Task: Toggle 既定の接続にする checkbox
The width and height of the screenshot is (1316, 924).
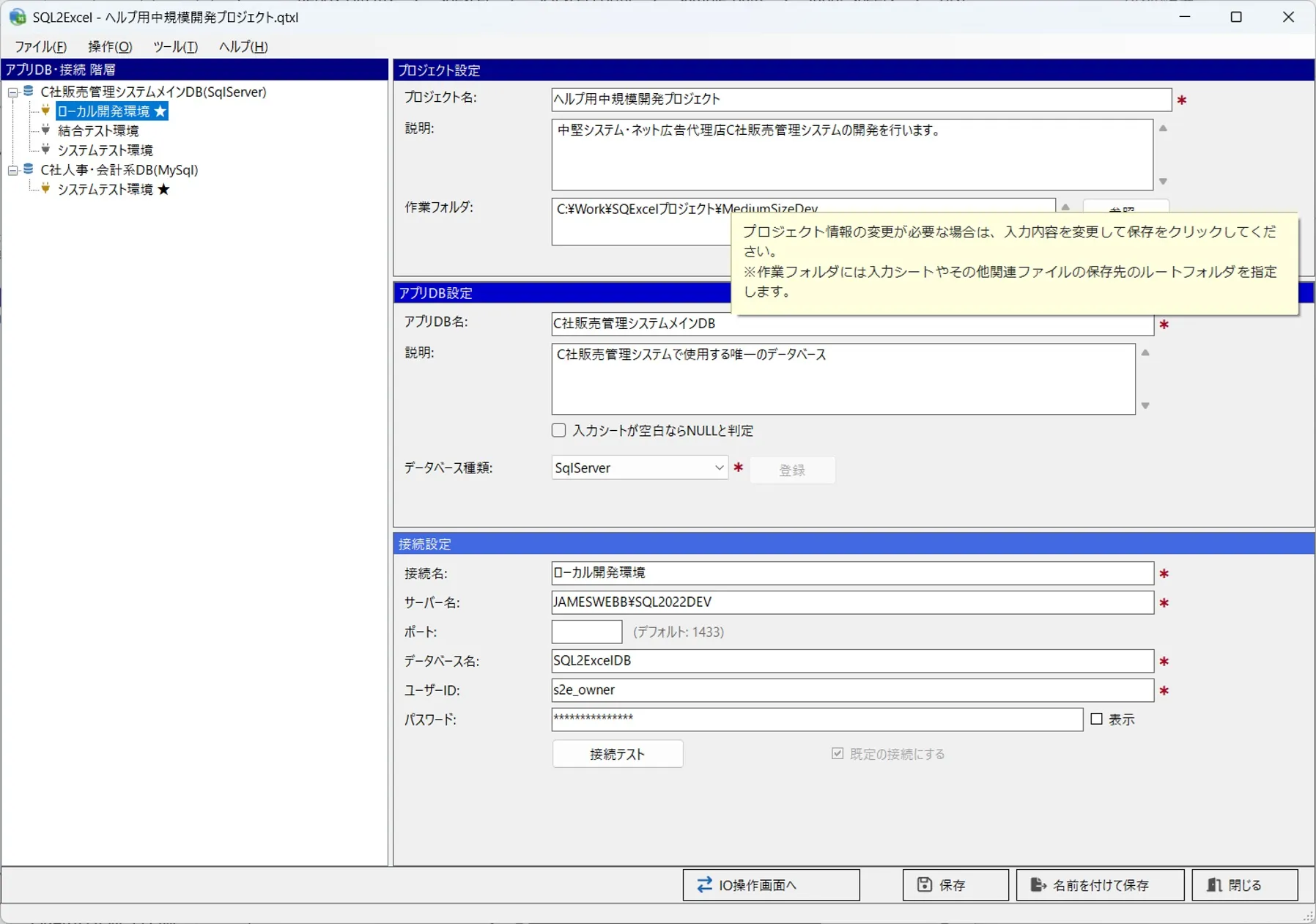Action: (838, 753)
